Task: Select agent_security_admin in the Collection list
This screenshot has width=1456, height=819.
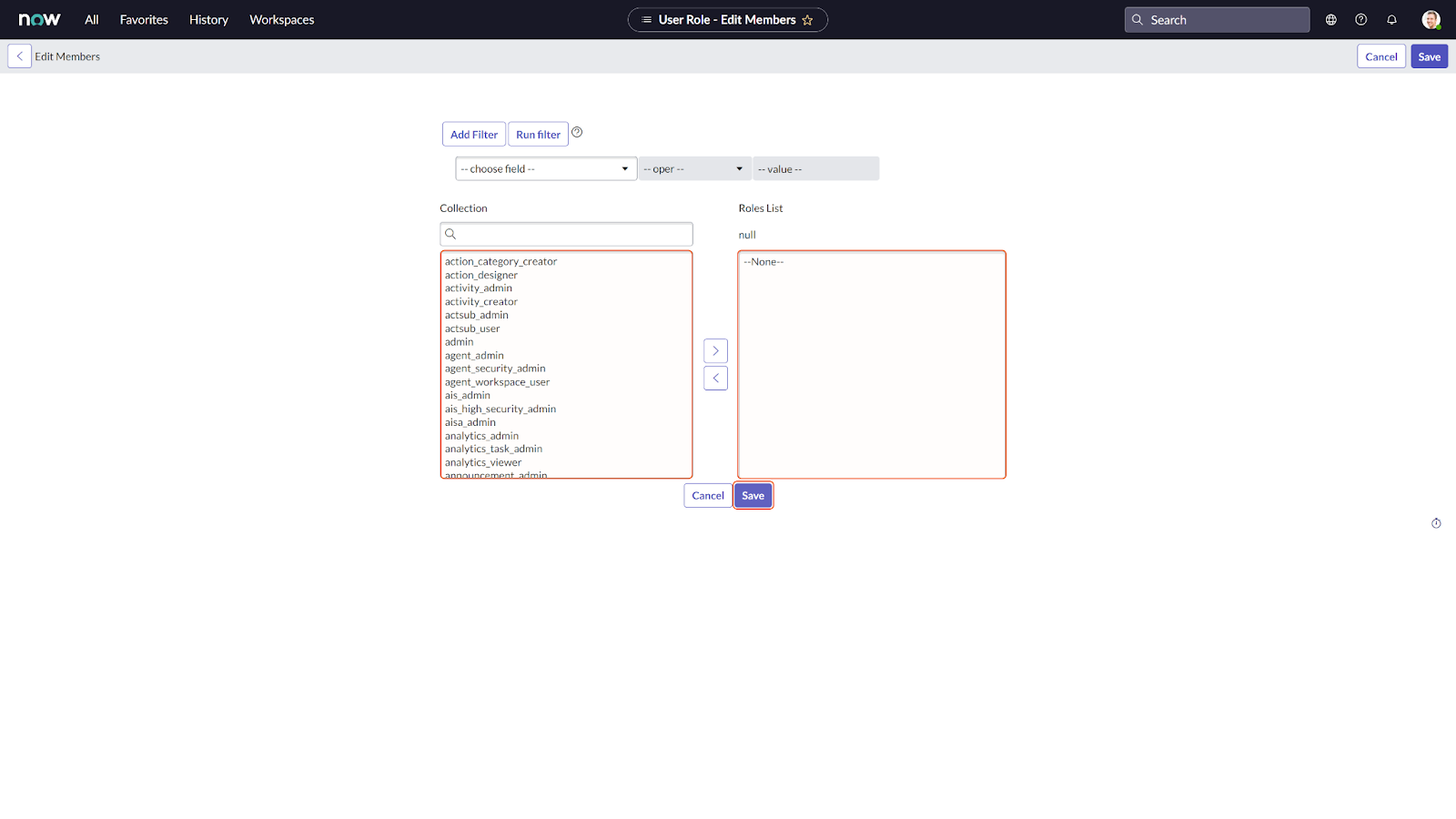Action: pos(495,369)
